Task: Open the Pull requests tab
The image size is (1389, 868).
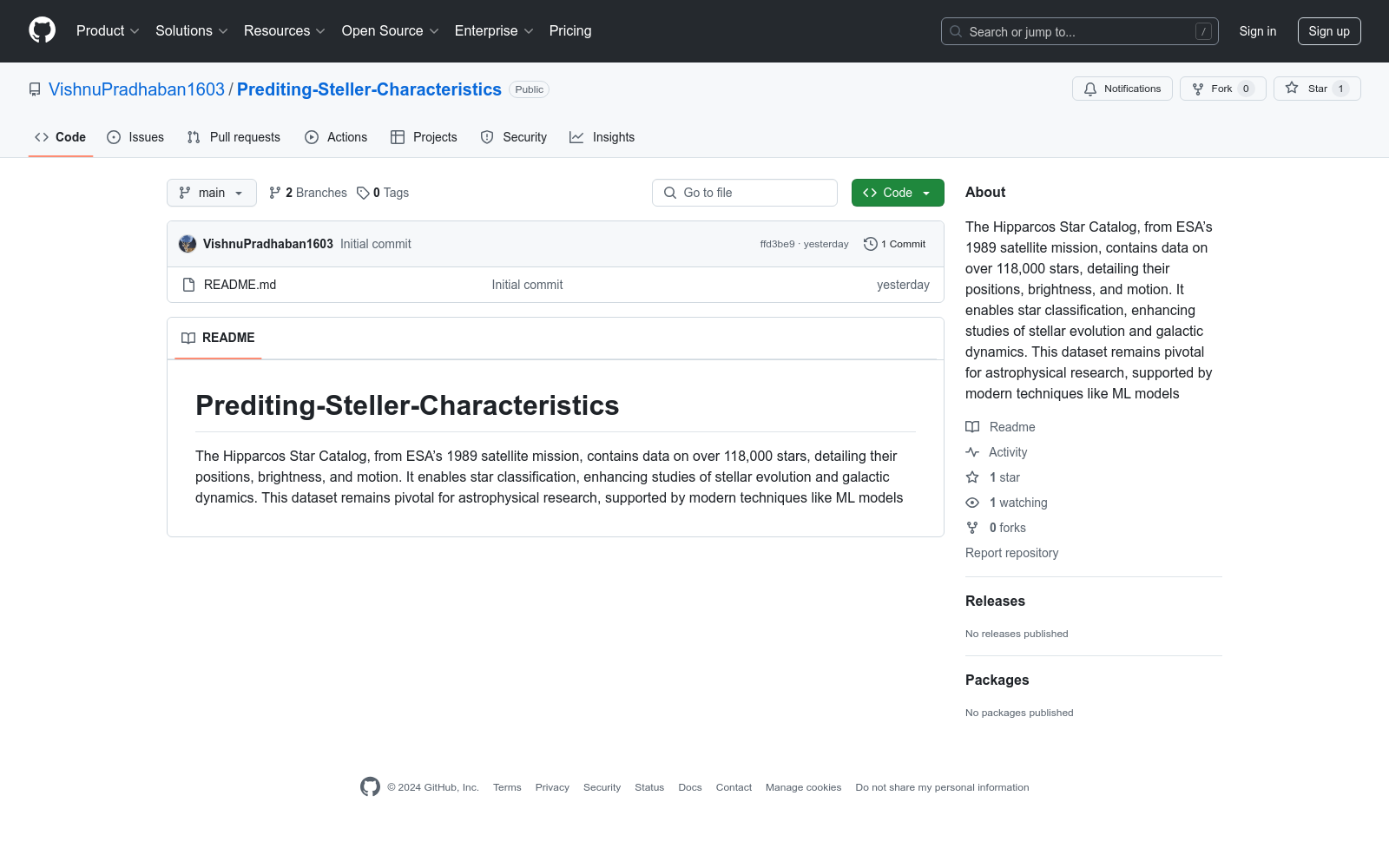Action: click(234, 137)
